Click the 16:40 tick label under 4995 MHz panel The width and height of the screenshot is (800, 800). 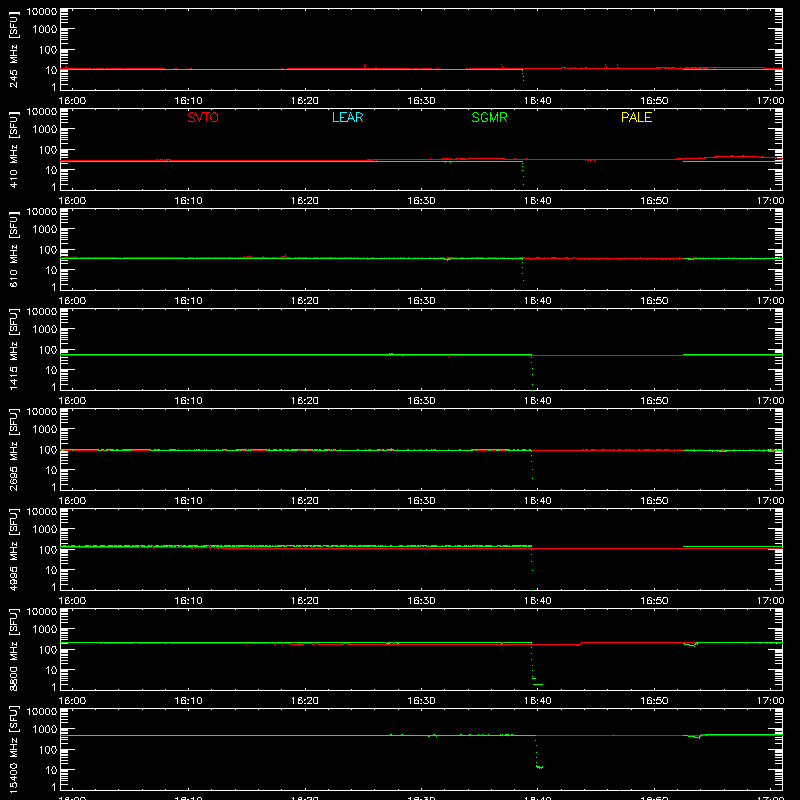click(x=538, y=601)
